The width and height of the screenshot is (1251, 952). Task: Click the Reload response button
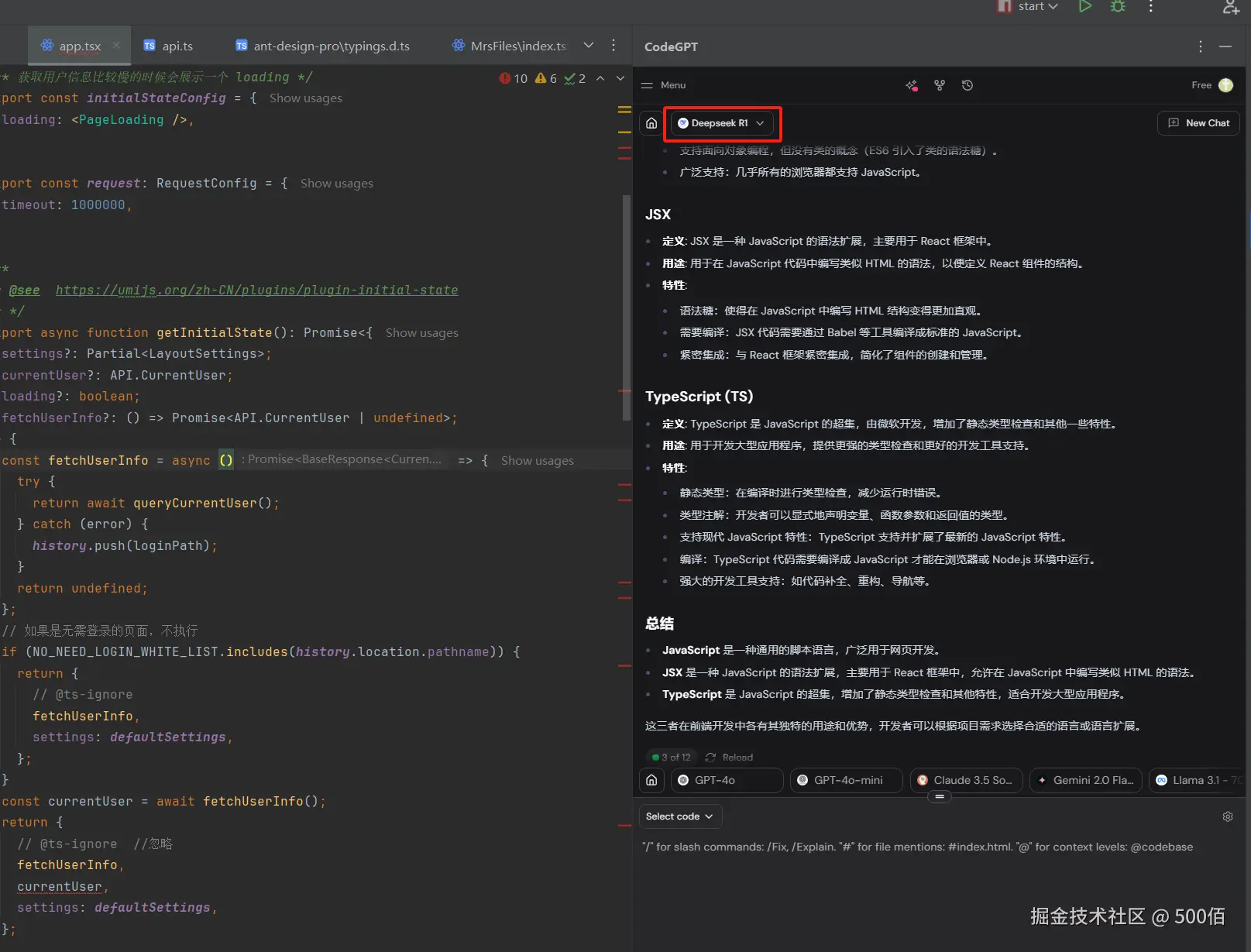point(729,758)
